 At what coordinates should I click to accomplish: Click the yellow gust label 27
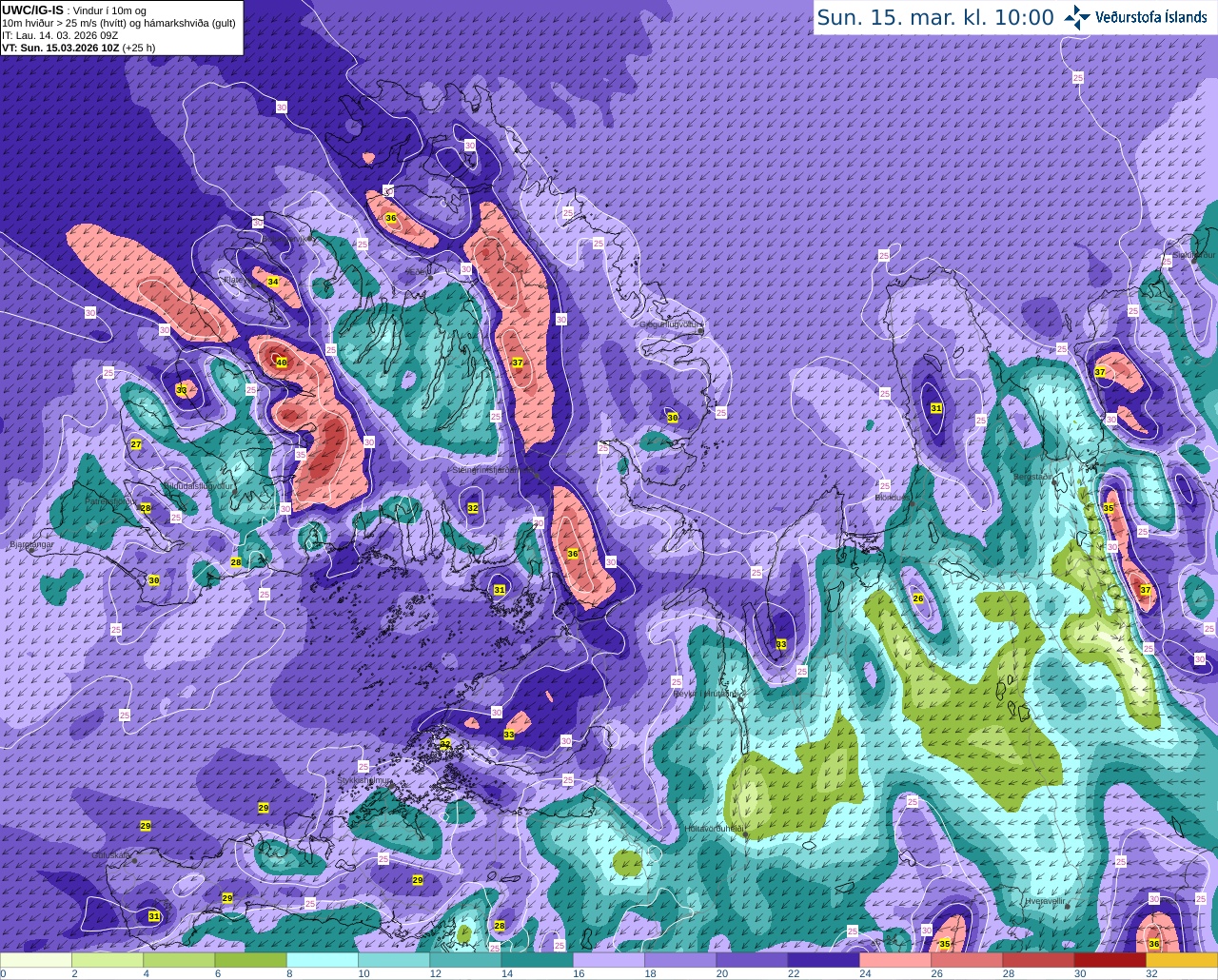click(136, 444)
